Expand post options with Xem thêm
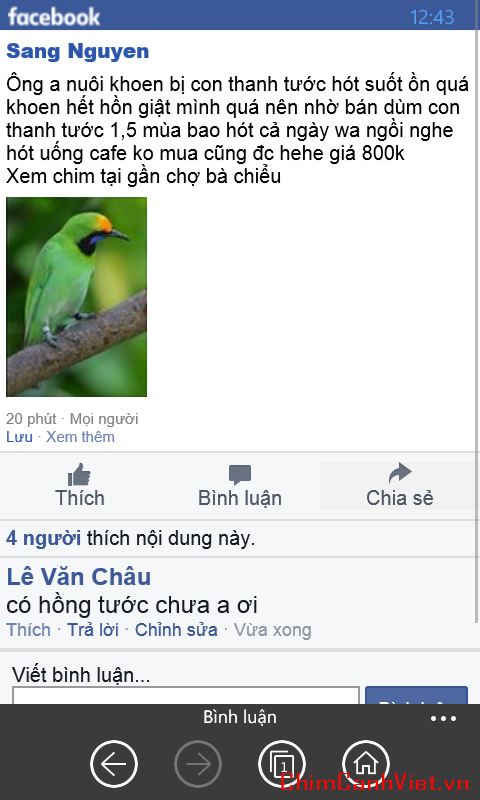The image size is (480, 800). click(80, 437)
